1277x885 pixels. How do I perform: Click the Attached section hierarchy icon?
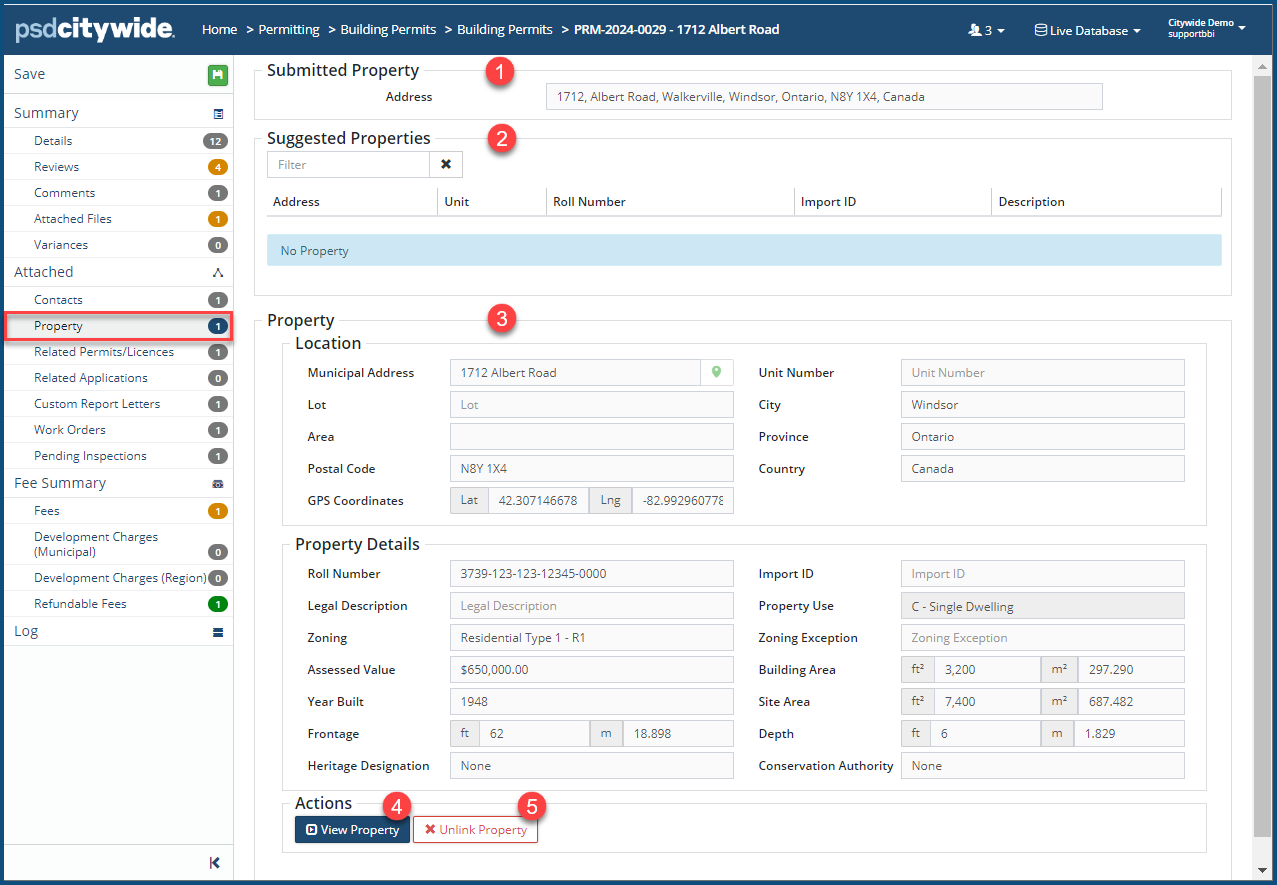tap(218, 272)
